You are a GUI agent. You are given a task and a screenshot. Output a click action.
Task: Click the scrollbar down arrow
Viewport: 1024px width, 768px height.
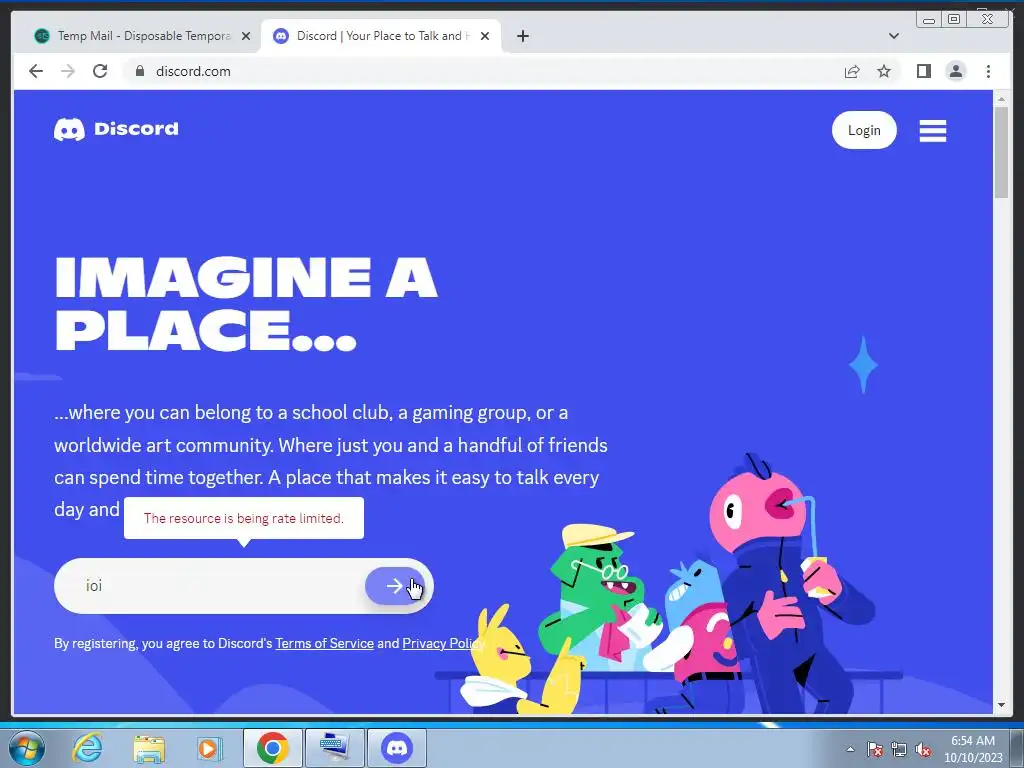tap(1001, 705)
